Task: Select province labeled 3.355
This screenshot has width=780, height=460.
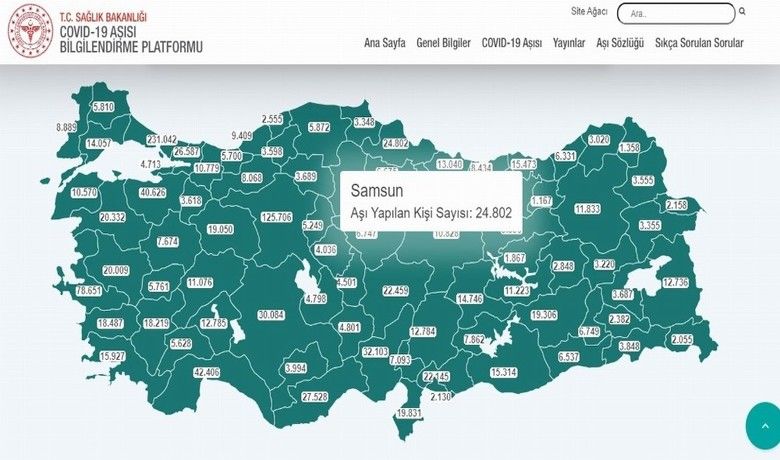Action: point(650,225)
